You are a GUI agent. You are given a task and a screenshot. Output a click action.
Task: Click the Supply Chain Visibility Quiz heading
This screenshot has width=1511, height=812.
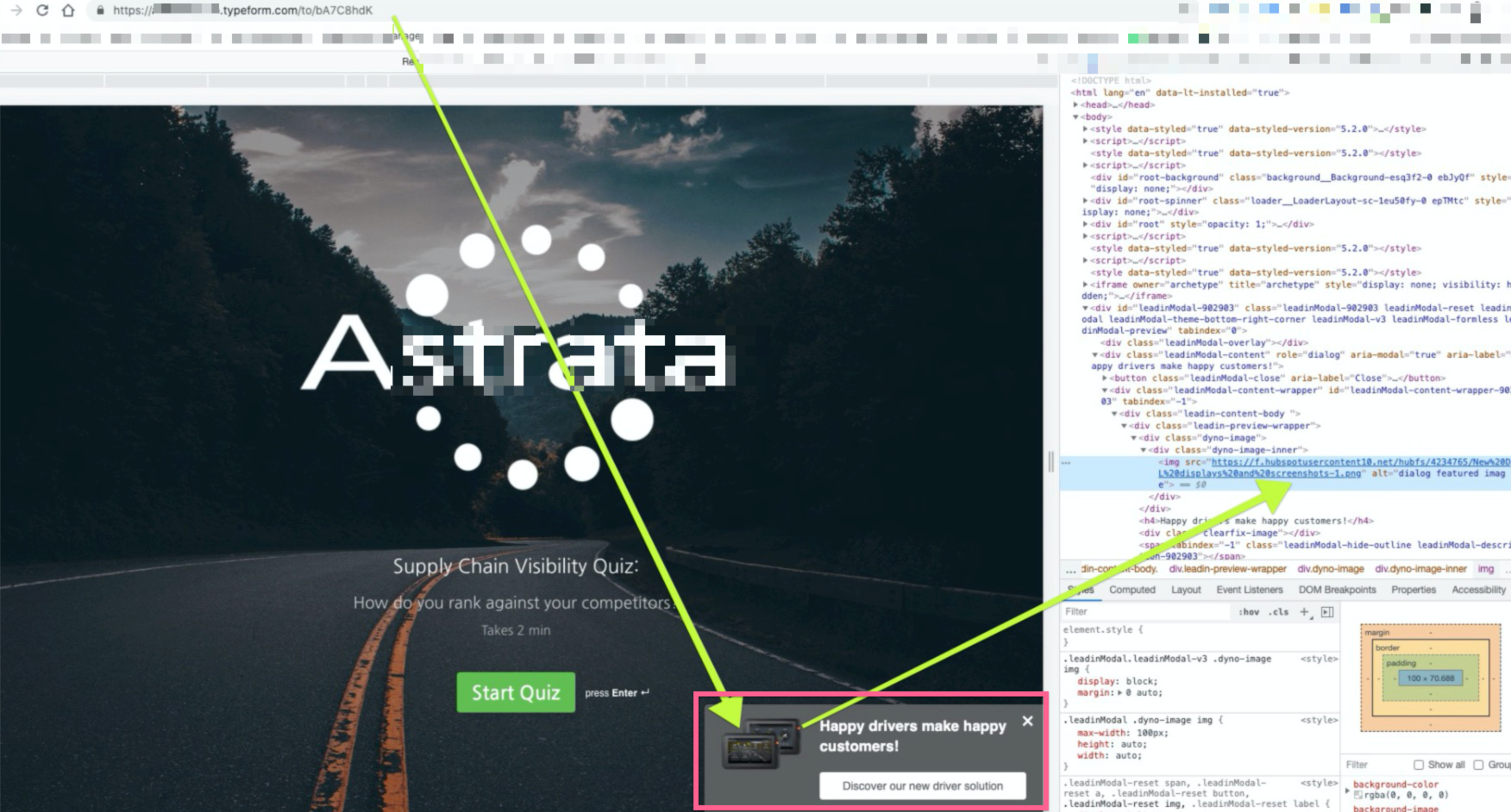516,566
